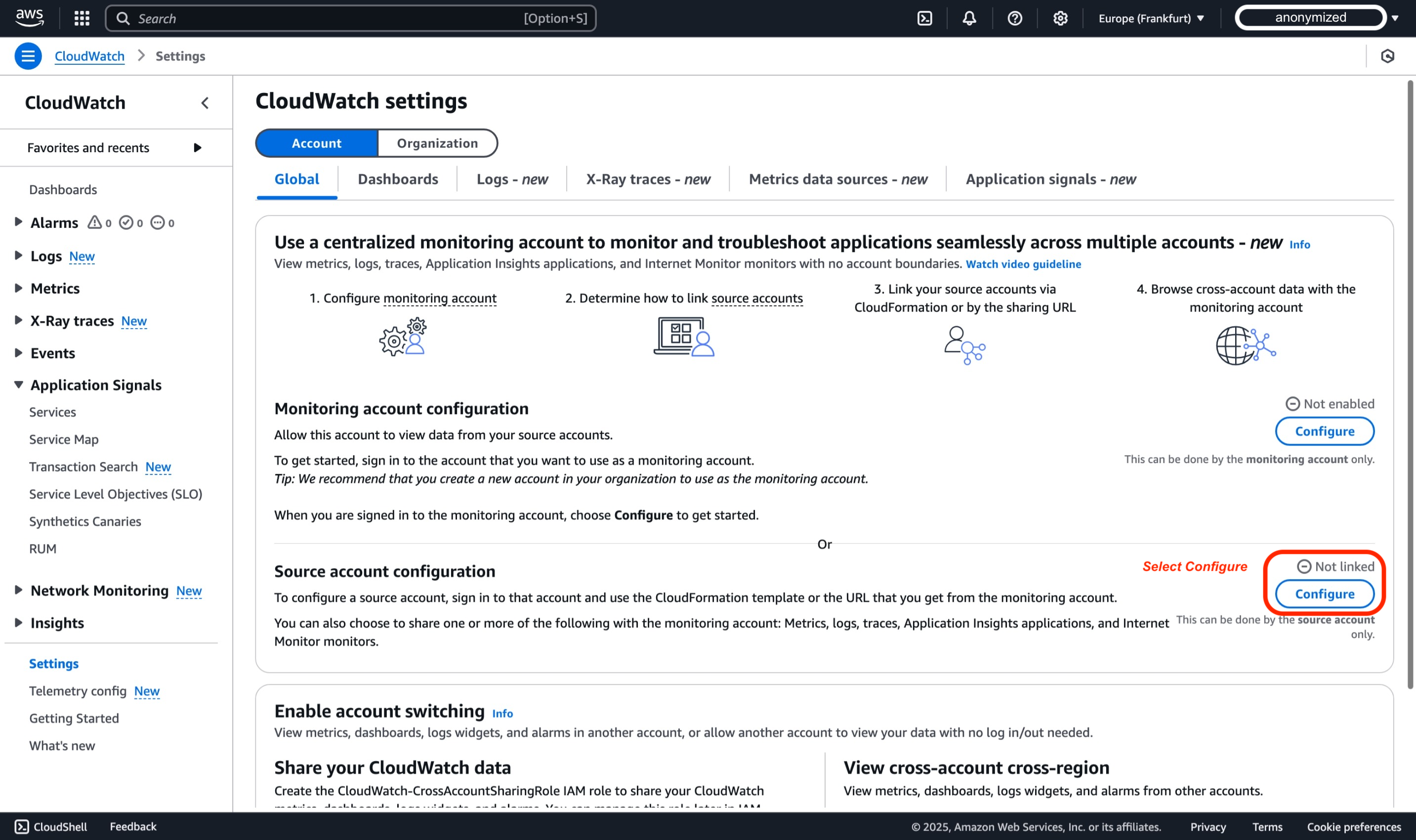Click the CloudShell icon in footer
The image size is (1416, 840).
(22, 827)
